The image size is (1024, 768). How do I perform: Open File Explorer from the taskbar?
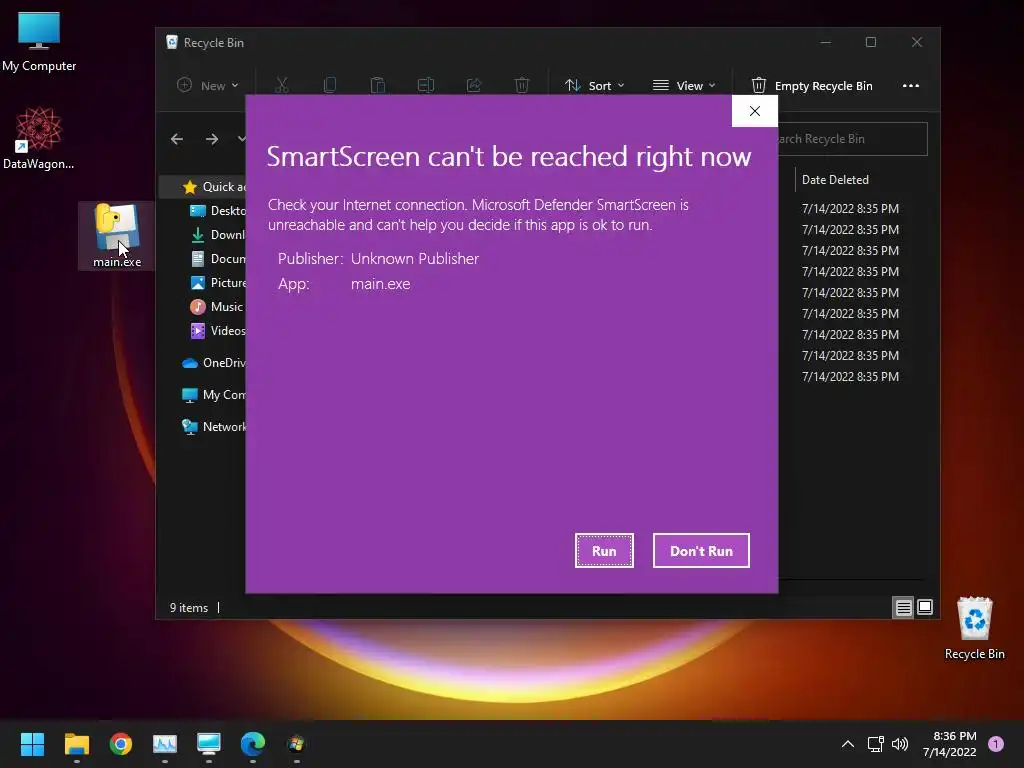click(76, 744)
